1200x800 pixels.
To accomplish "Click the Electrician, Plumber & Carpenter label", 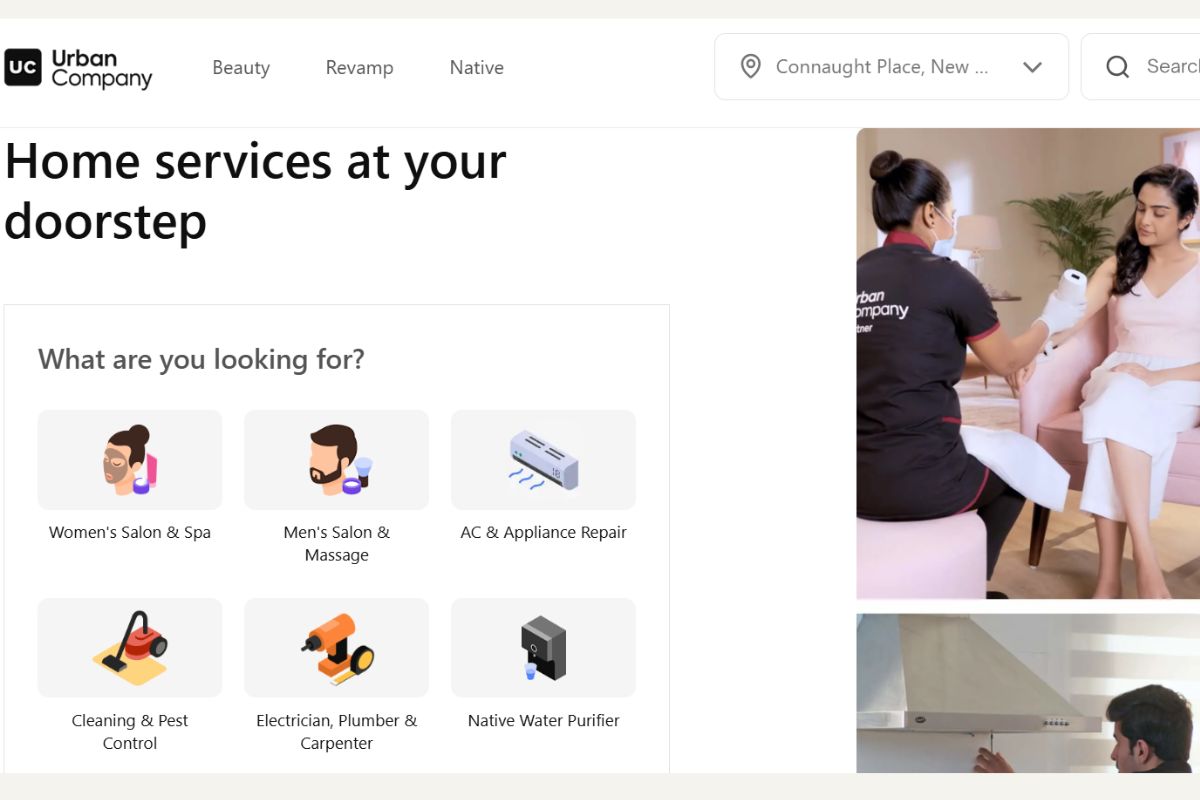I will pos(336,731).
